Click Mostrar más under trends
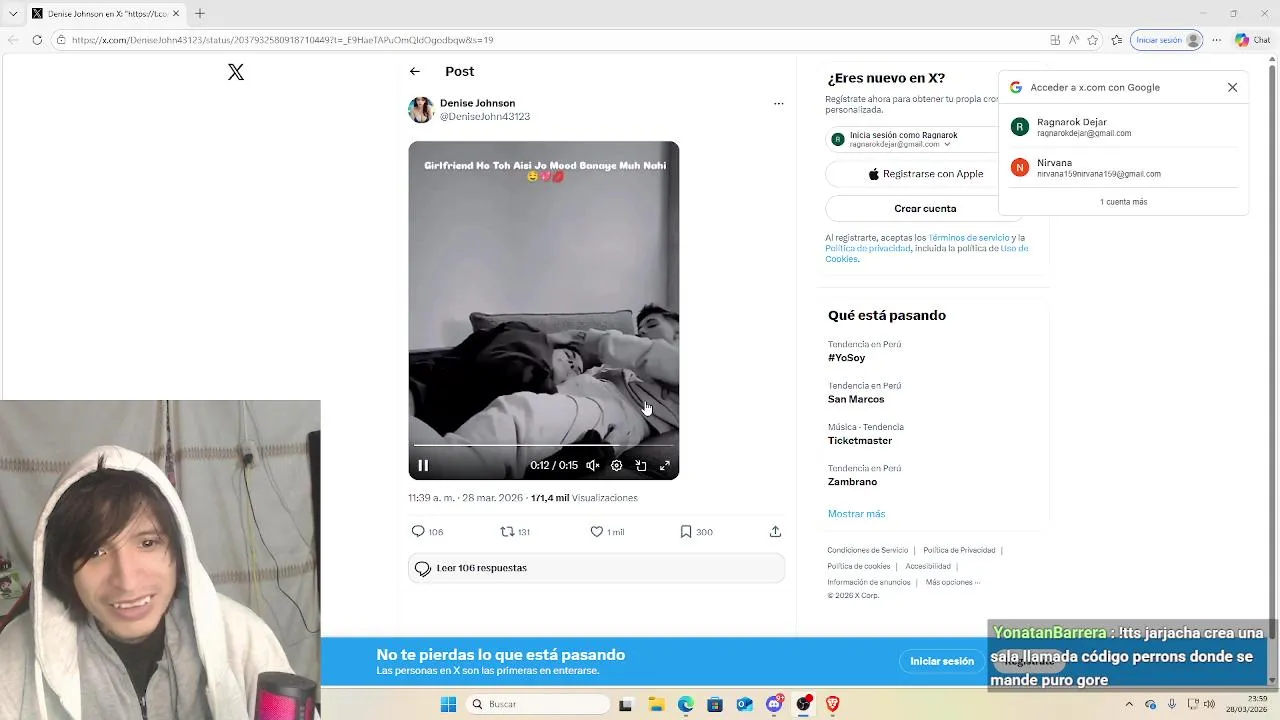This screenshot has width=1280, height=720. (856, 514)
